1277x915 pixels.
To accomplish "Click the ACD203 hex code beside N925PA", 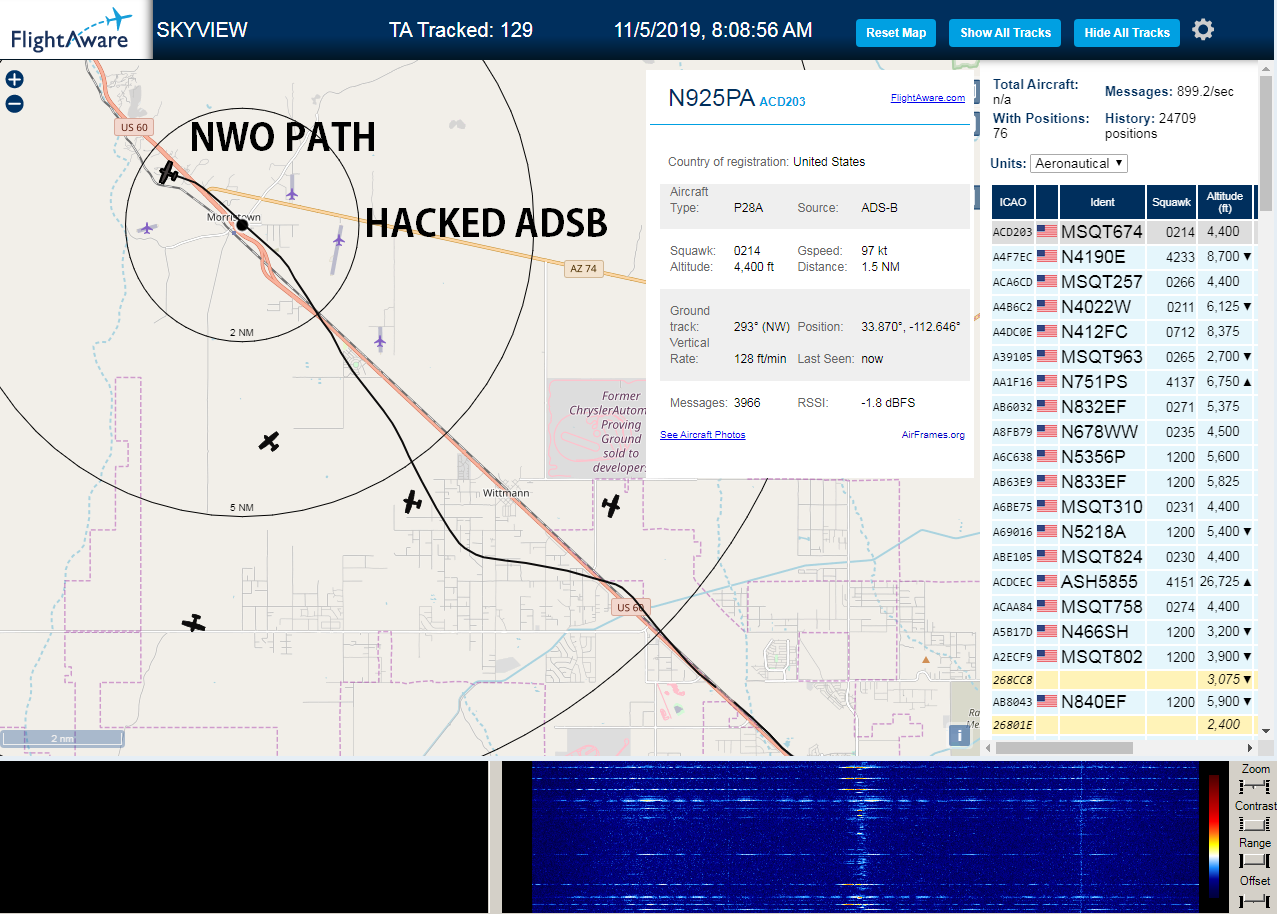I will click(x=782, y=101).
